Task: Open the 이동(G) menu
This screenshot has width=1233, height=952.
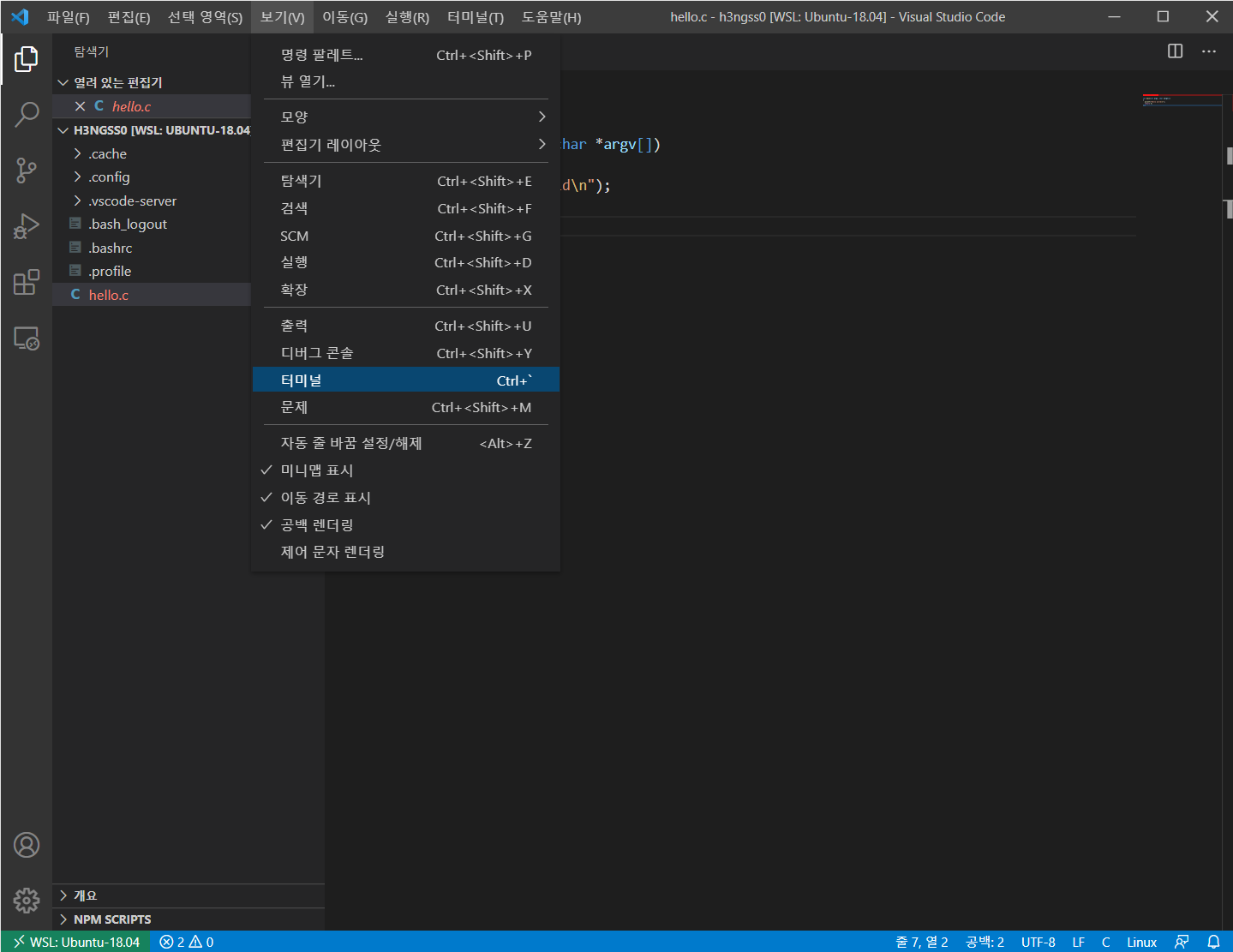Action: [x=344, y=17]
